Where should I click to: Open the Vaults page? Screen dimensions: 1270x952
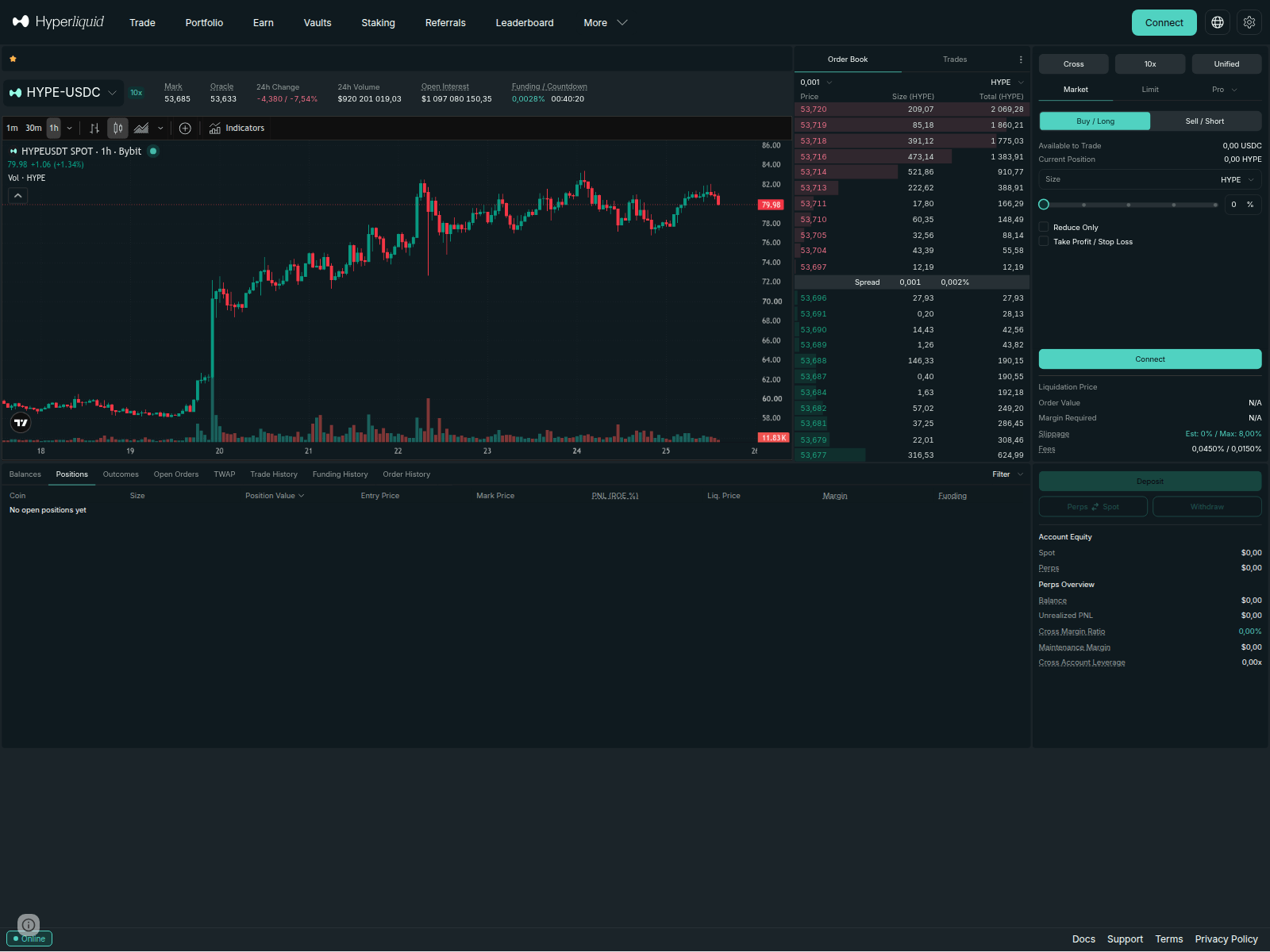[317, 22]
